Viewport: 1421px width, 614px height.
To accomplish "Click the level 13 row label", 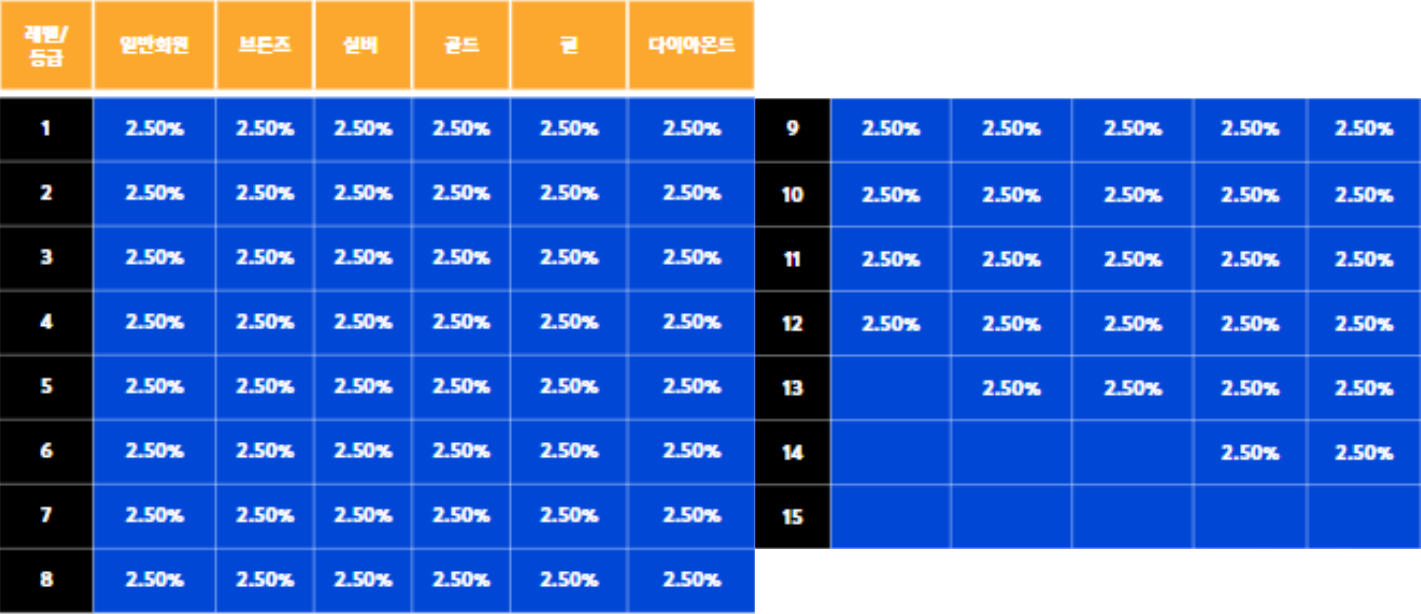I will pyautogui.click(x=793, y=388).
